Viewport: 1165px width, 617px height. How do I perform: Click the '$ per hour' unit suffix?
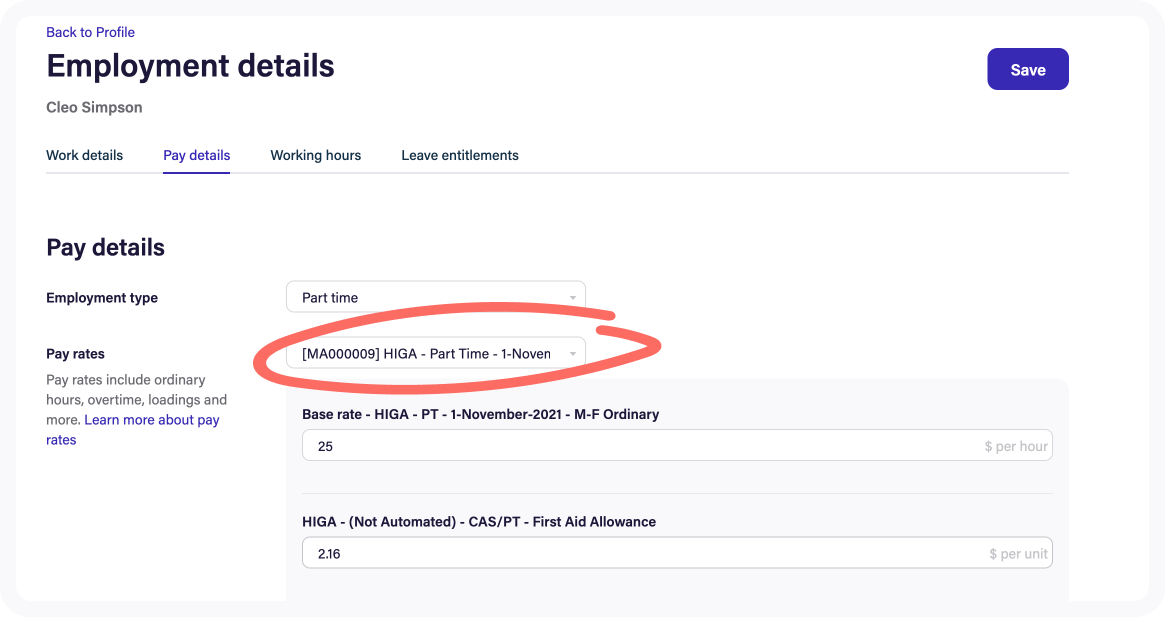[x=1016, y=446]
